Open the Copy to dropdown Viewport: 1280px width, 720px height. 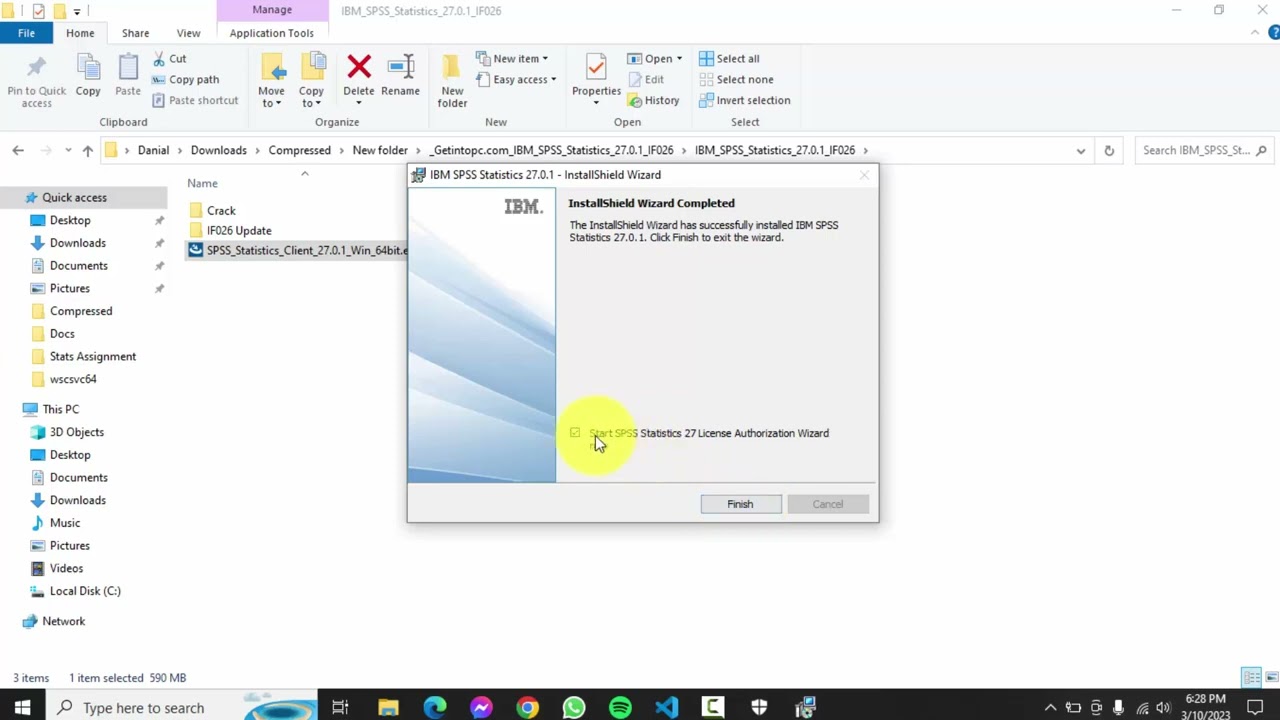pos(311,81)
